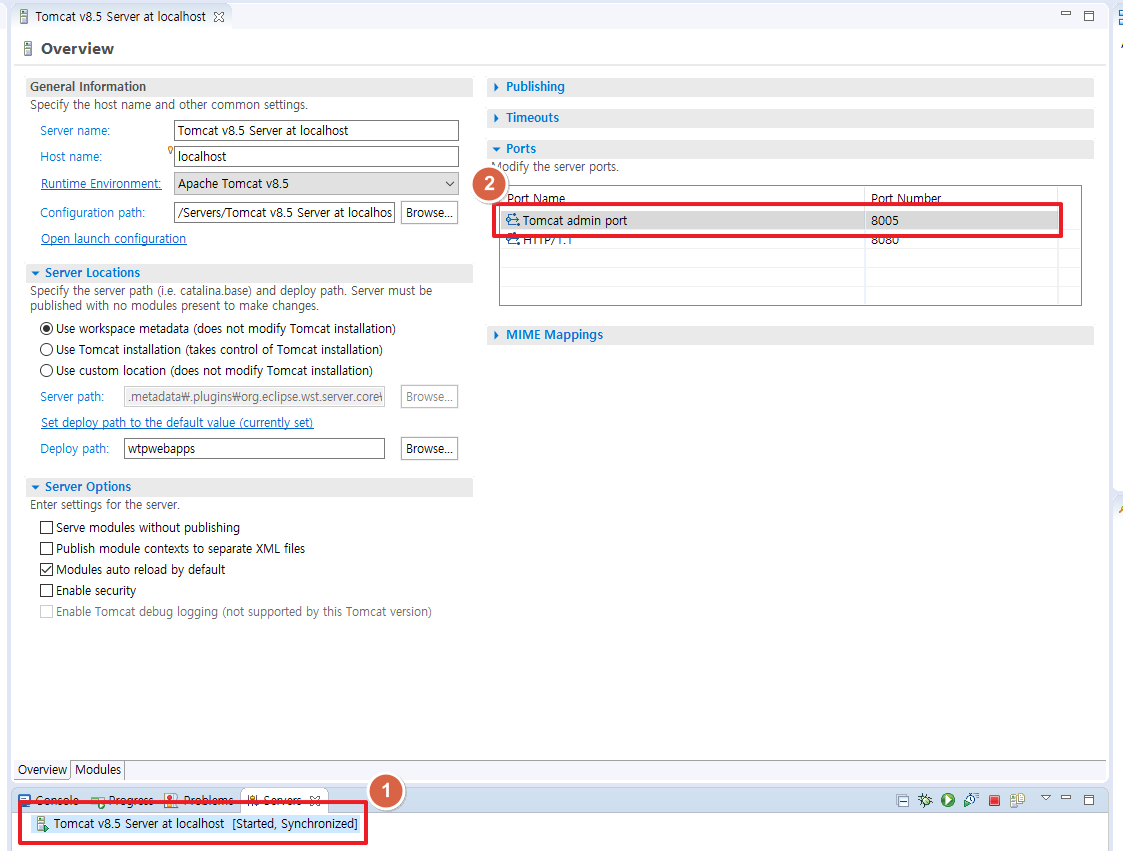Select Use workspace metadata option
Image resolution: width=1123 pixels, height=851 pixels.
[47, 329]
